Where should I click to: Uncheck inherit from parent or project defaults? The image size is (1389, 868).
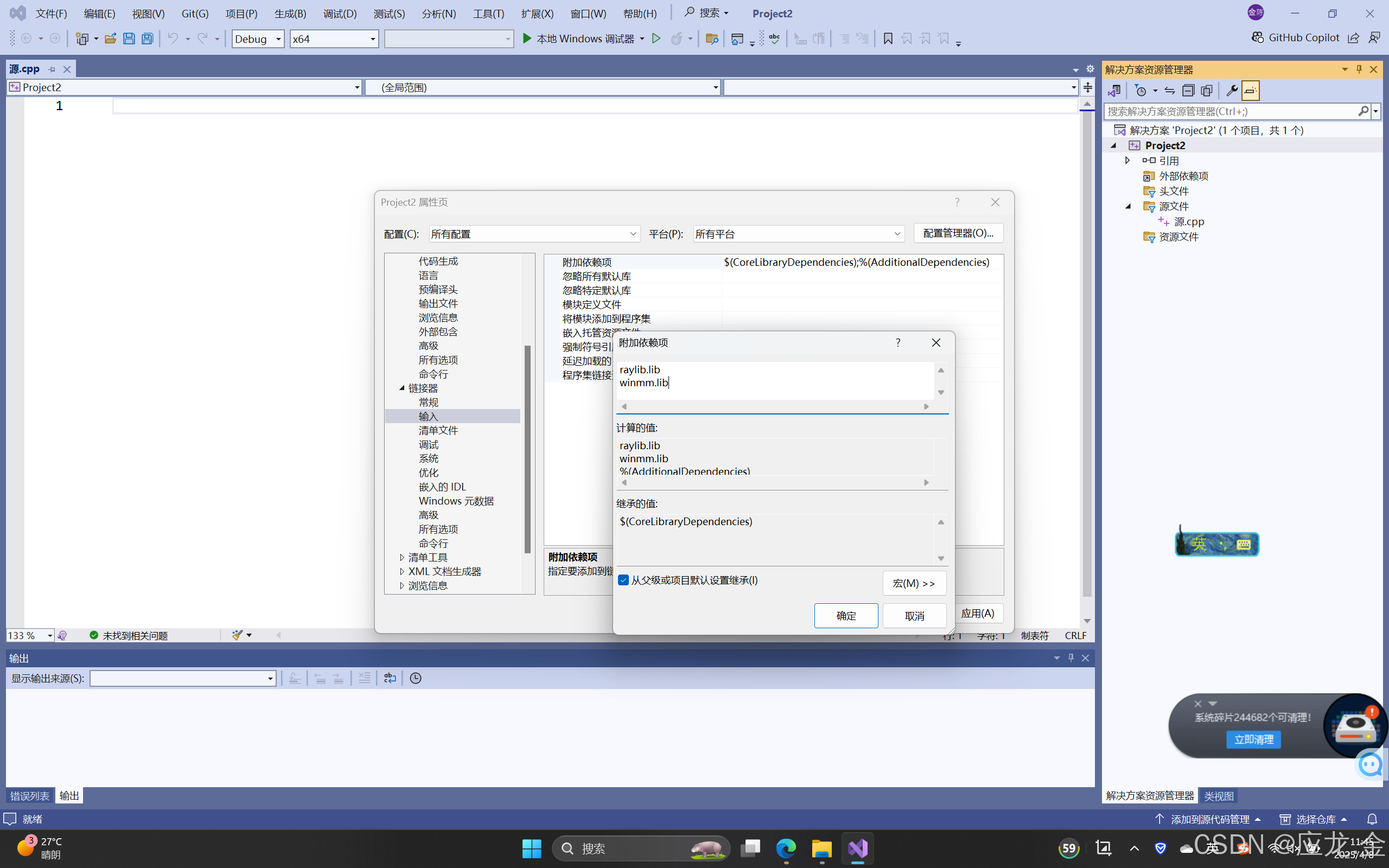point(623,580)
